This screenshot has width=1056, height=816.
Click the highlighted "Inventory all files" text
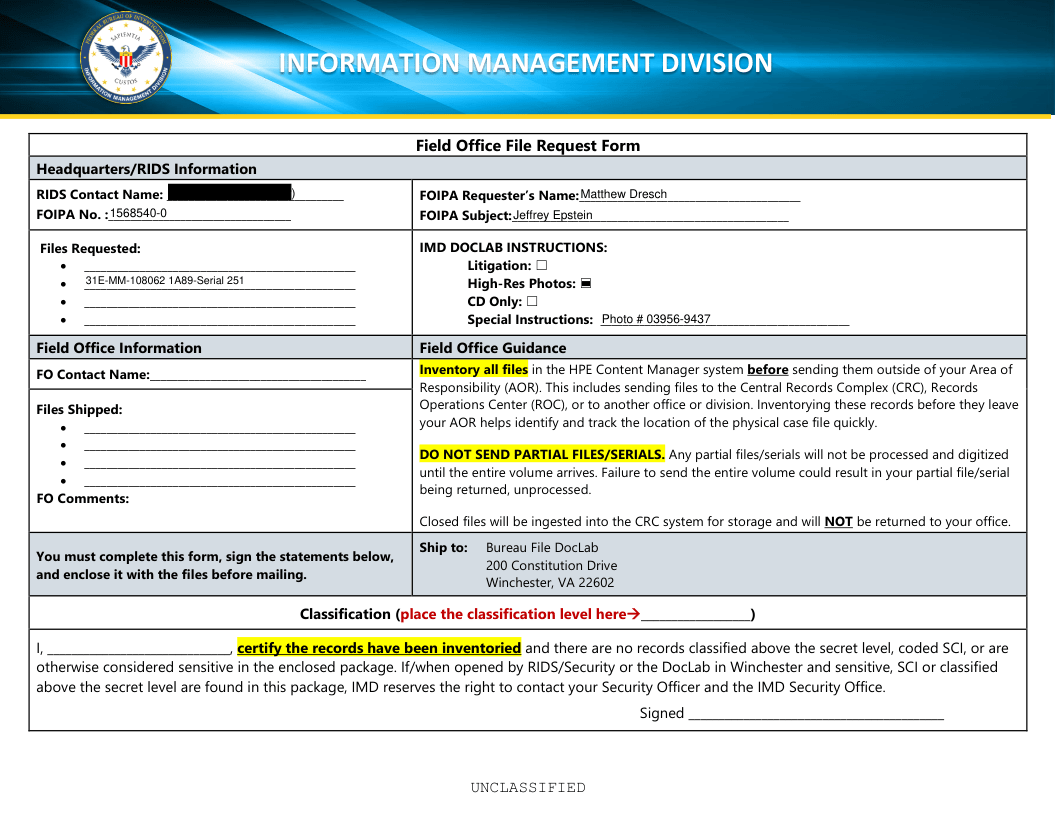point(473,370)
